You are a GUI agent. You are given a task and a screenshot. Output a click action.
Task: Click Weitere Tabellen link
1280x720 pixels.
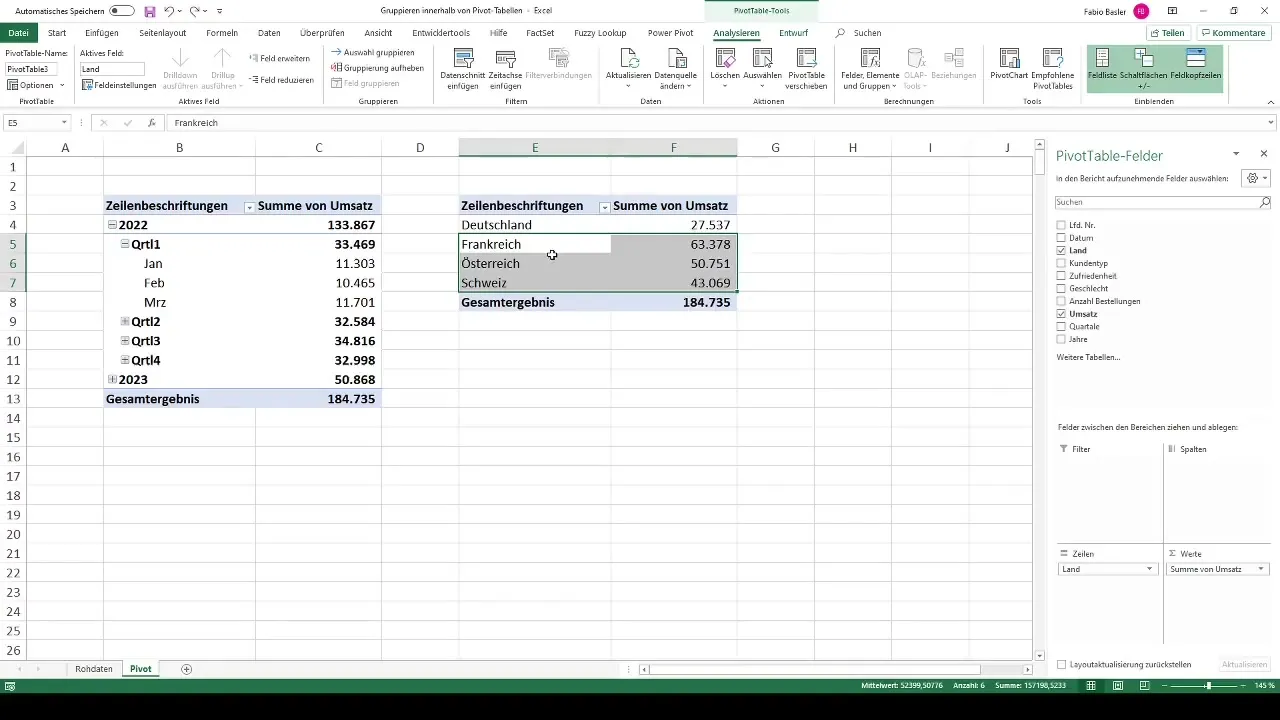(x=1088, y=357)
